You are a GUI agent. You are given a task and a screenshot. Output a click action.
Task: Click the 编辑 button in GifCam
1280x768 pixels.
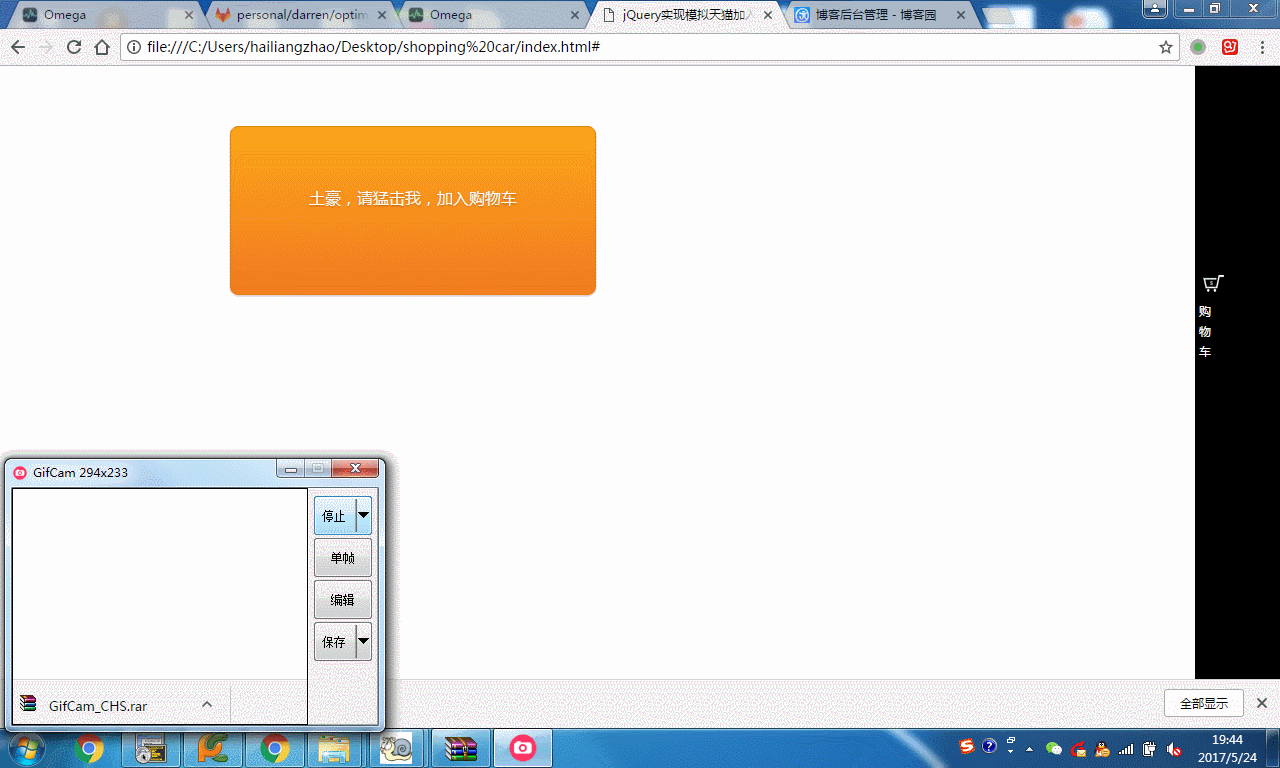point(343,600)
